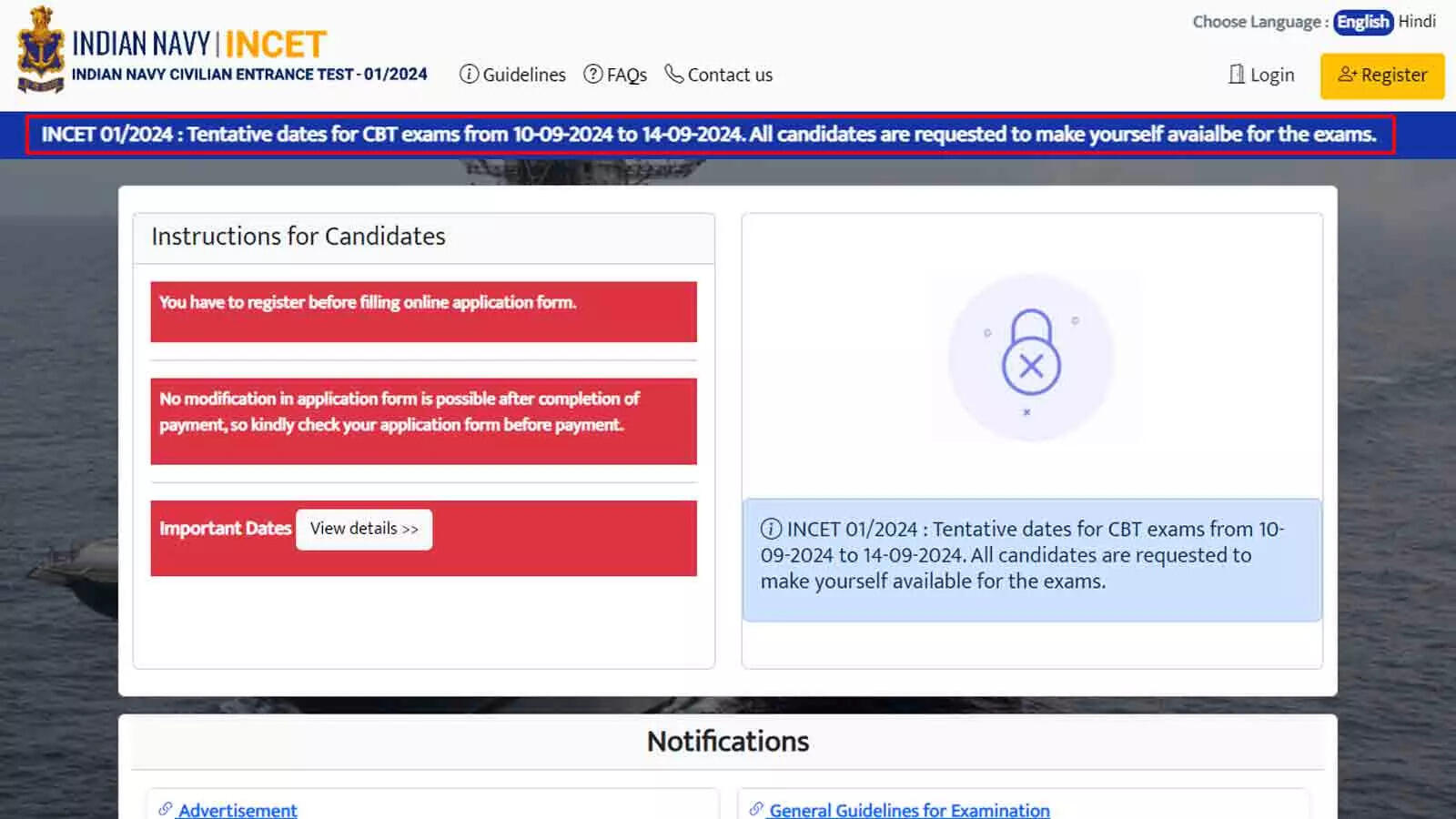Click the Login book icon
Viewport: 1456px width, 819px height.
1238,75
